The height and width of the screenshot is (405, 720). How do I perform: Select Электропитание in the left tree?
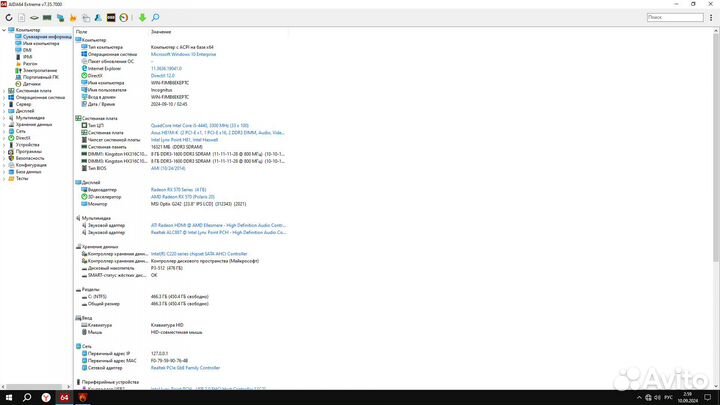tap(40, 70)
